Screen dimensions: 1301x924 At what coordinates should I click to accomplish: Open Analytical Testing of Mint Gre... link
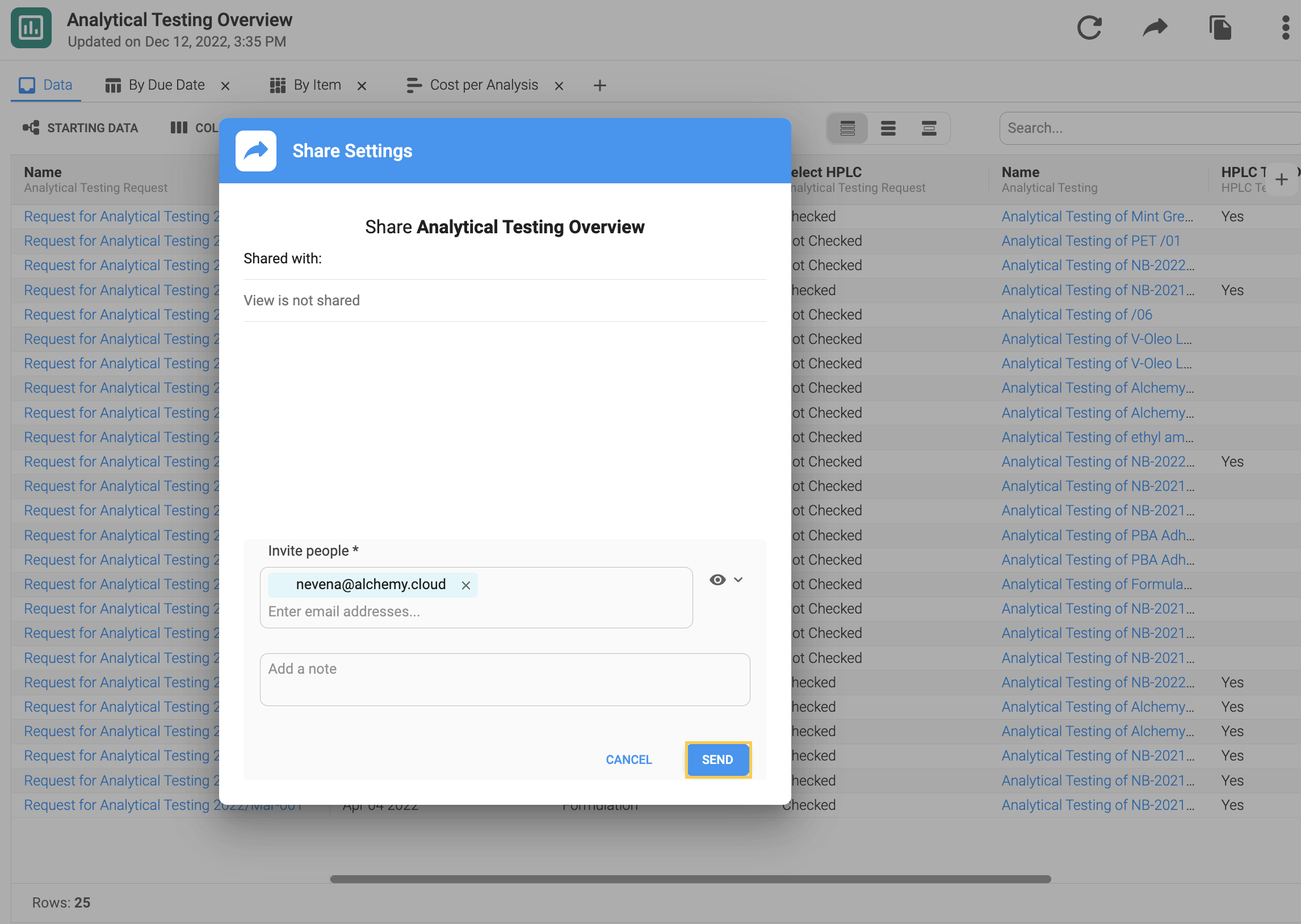(1097, 217)
